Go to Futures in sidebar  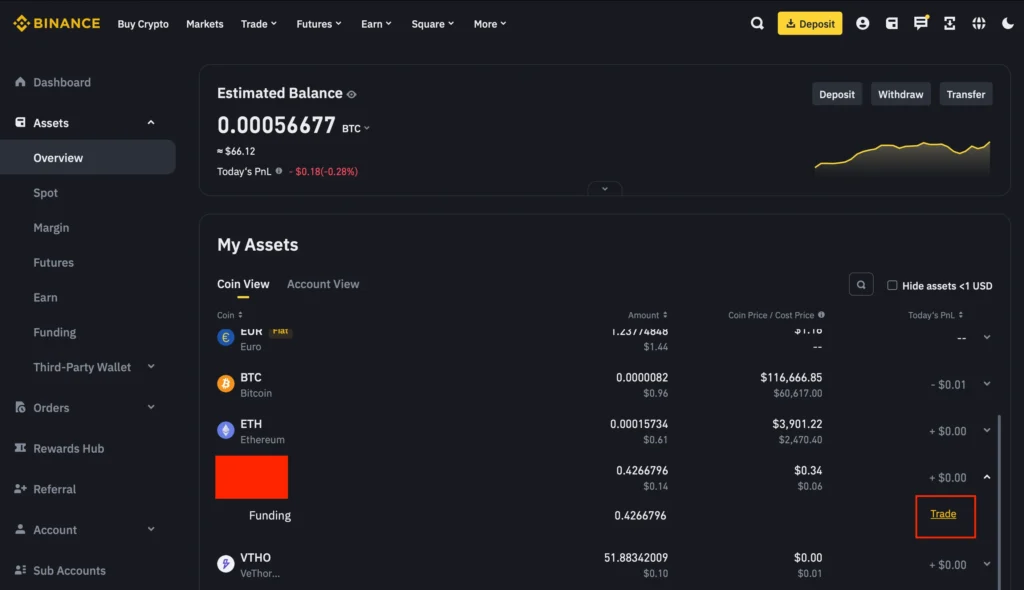(x=54, y=262)
